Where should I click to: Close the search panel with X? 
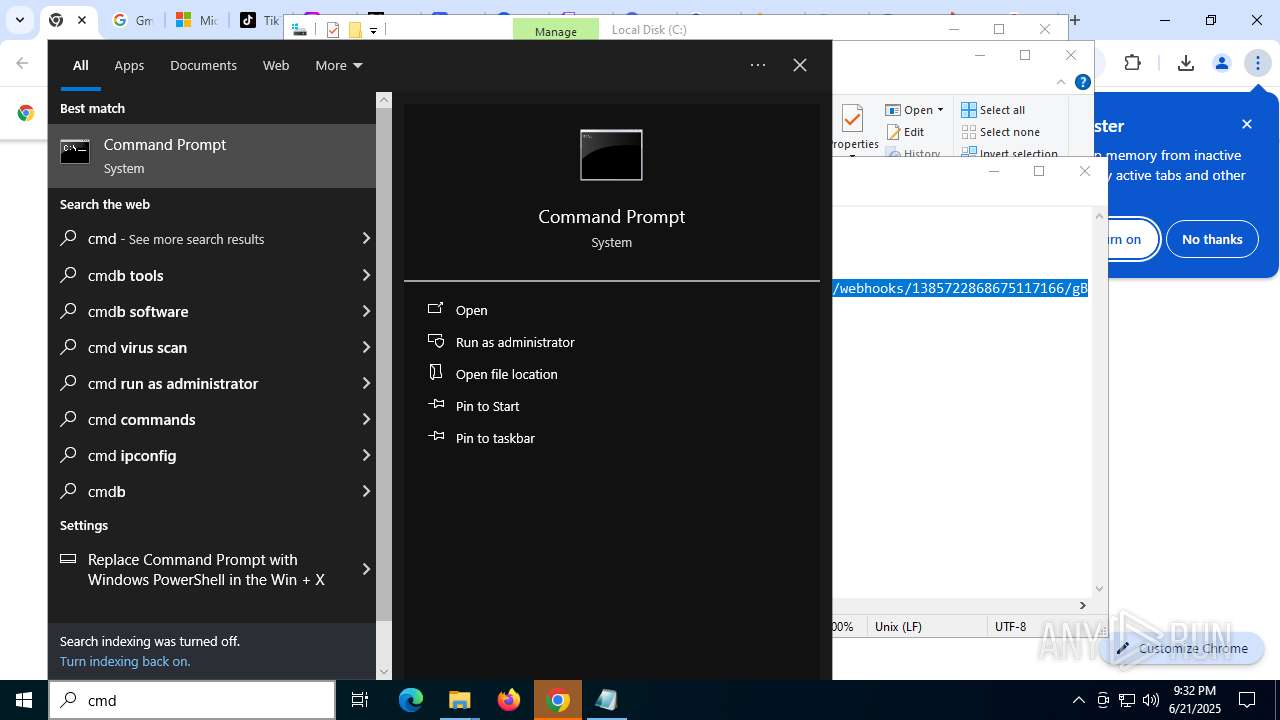click(x=800, y=65)
